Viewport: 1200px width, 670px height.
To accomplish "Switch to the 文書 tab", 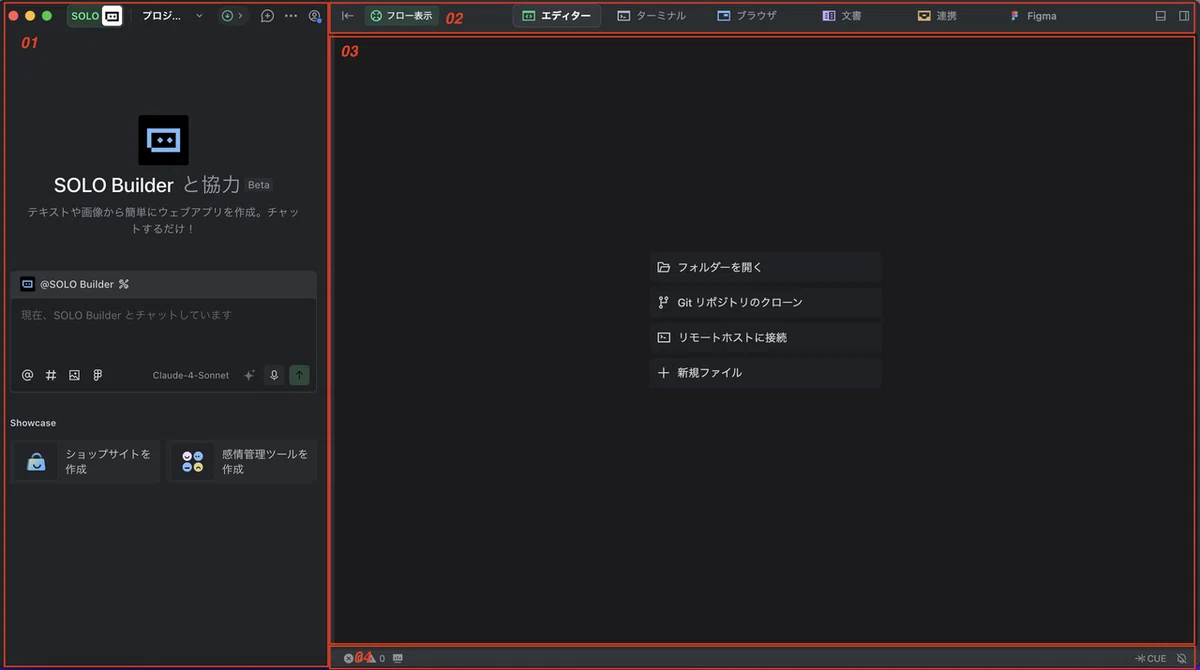I will point(842,16).
